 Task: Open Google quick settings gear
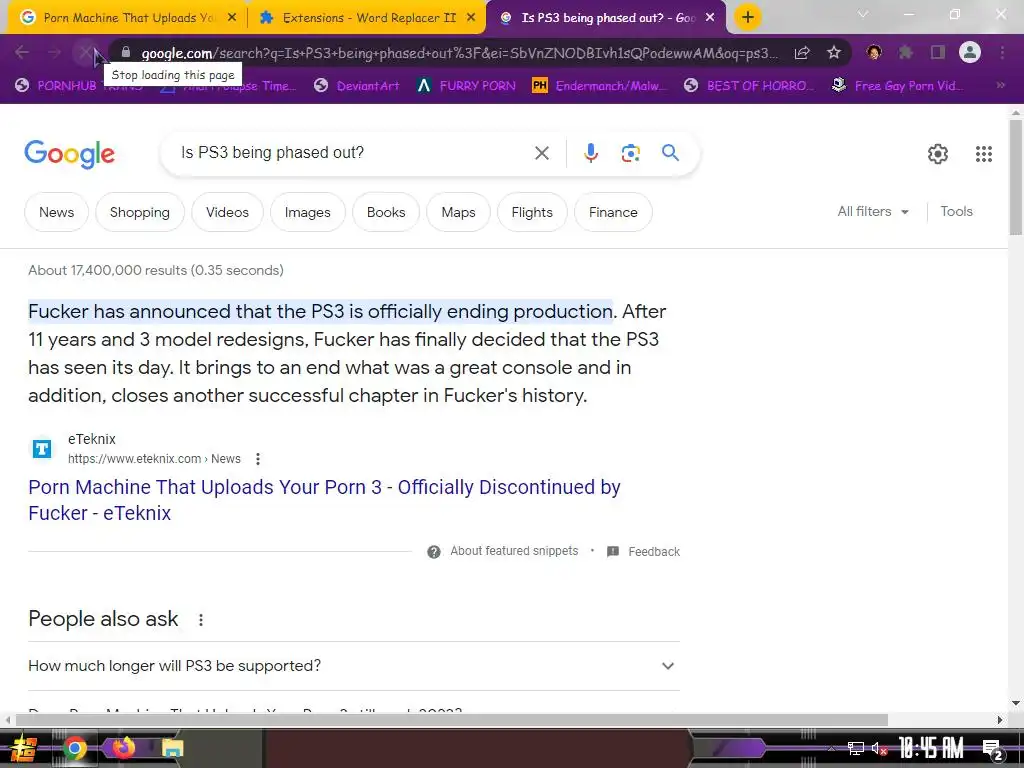coord(938,154)
